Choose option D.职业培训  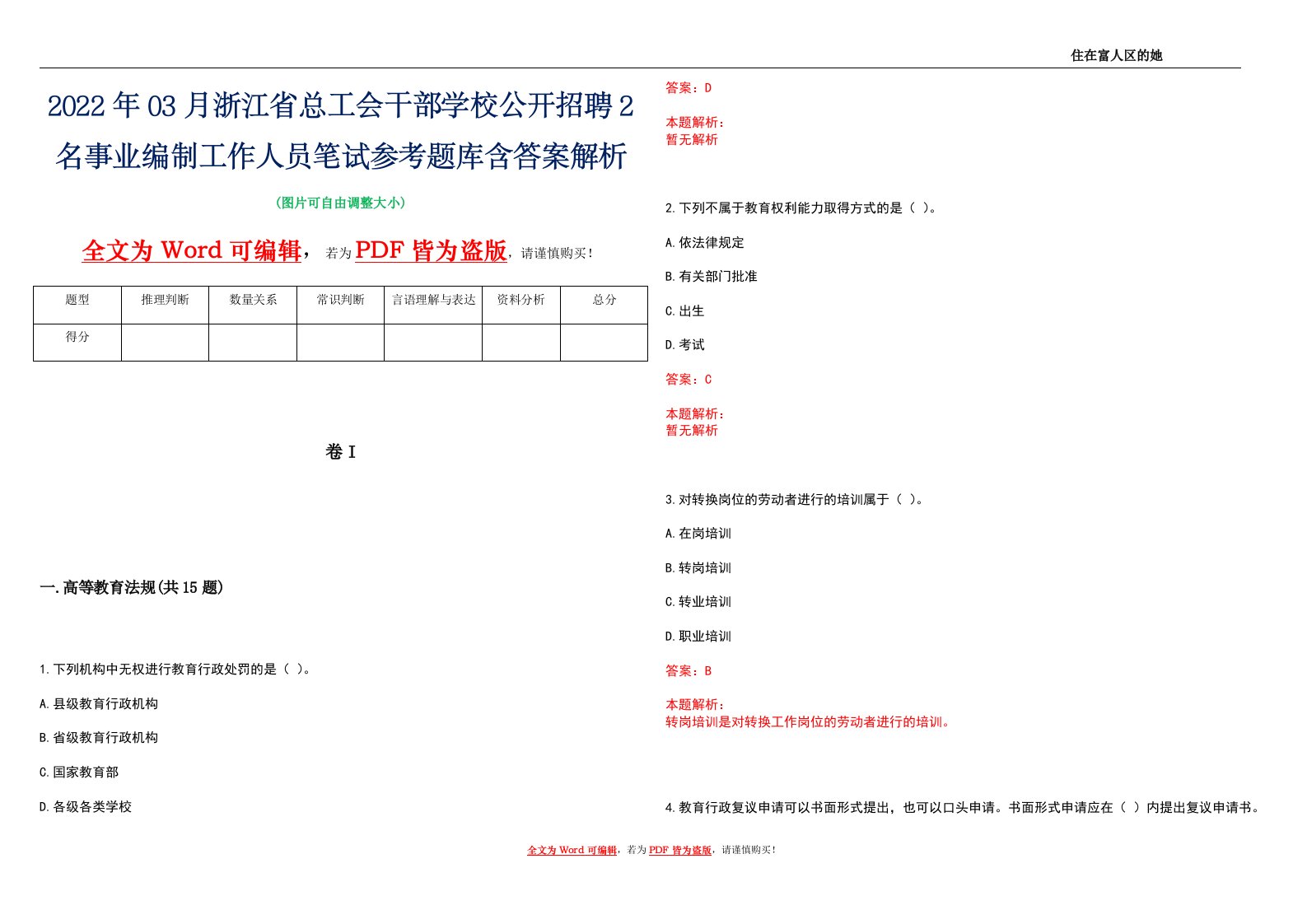(698, 637)
